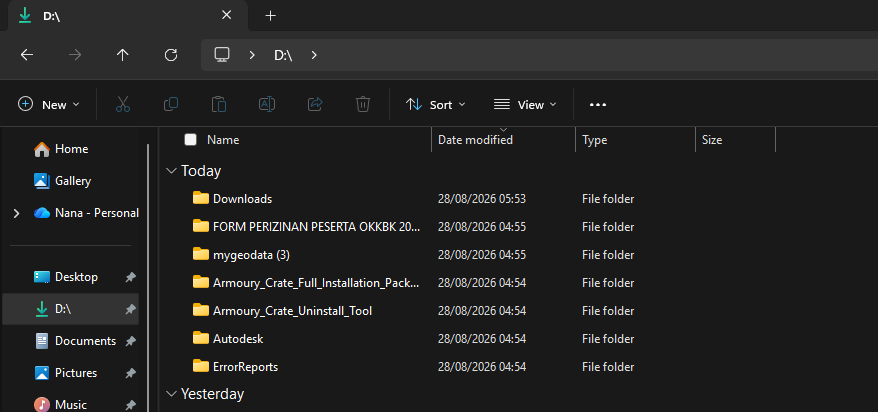Select Nana - Personal OneDrive
Image resolution: width=878 pixels, height=412 pixels.
click(x=86, y=213)
